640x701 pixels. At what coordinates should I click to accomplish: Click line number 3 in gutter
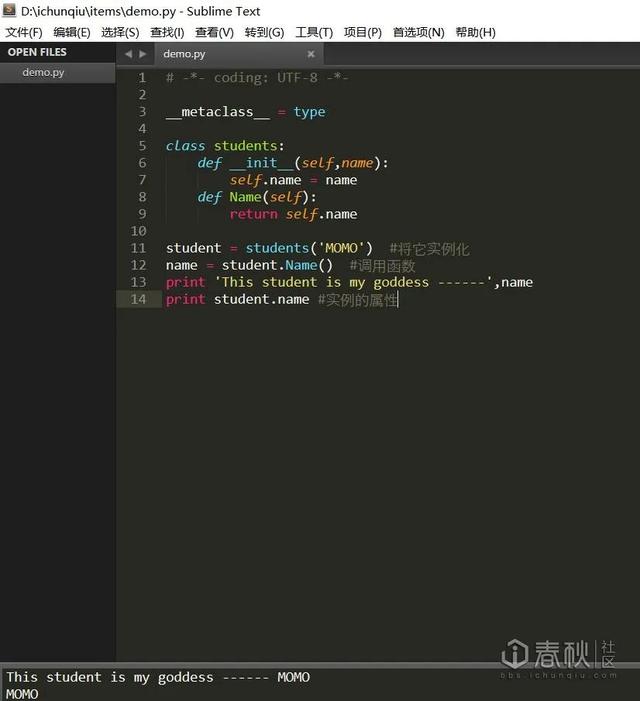[x=142, y=111]
